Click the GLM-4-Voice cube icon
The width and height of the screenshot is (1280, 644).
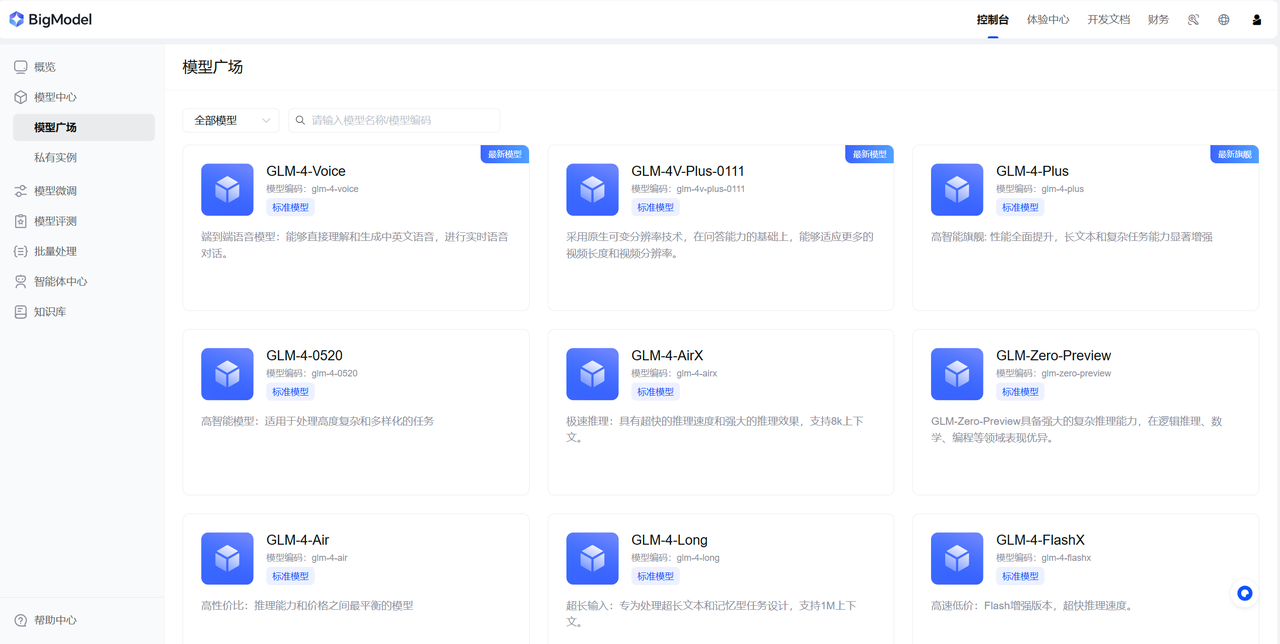point(227,189)
